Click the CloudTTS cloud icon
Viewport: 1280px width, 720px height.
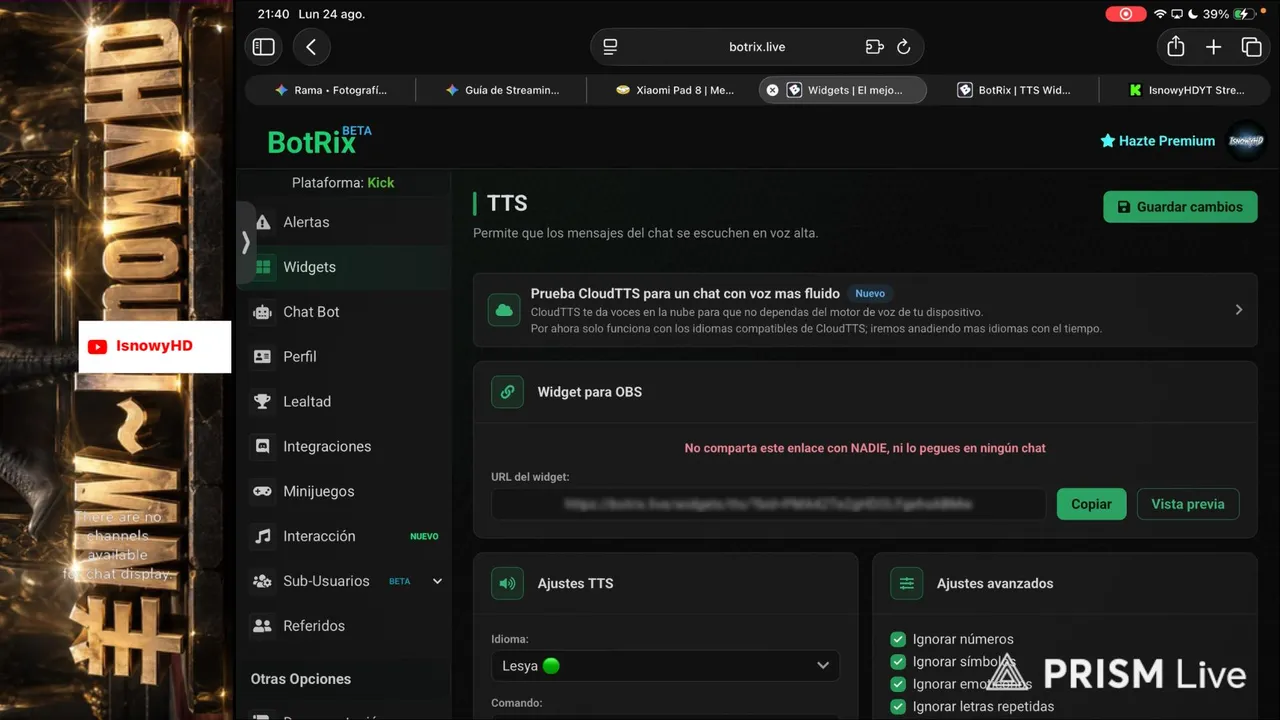pyautogui.click(x=504, y=310)
